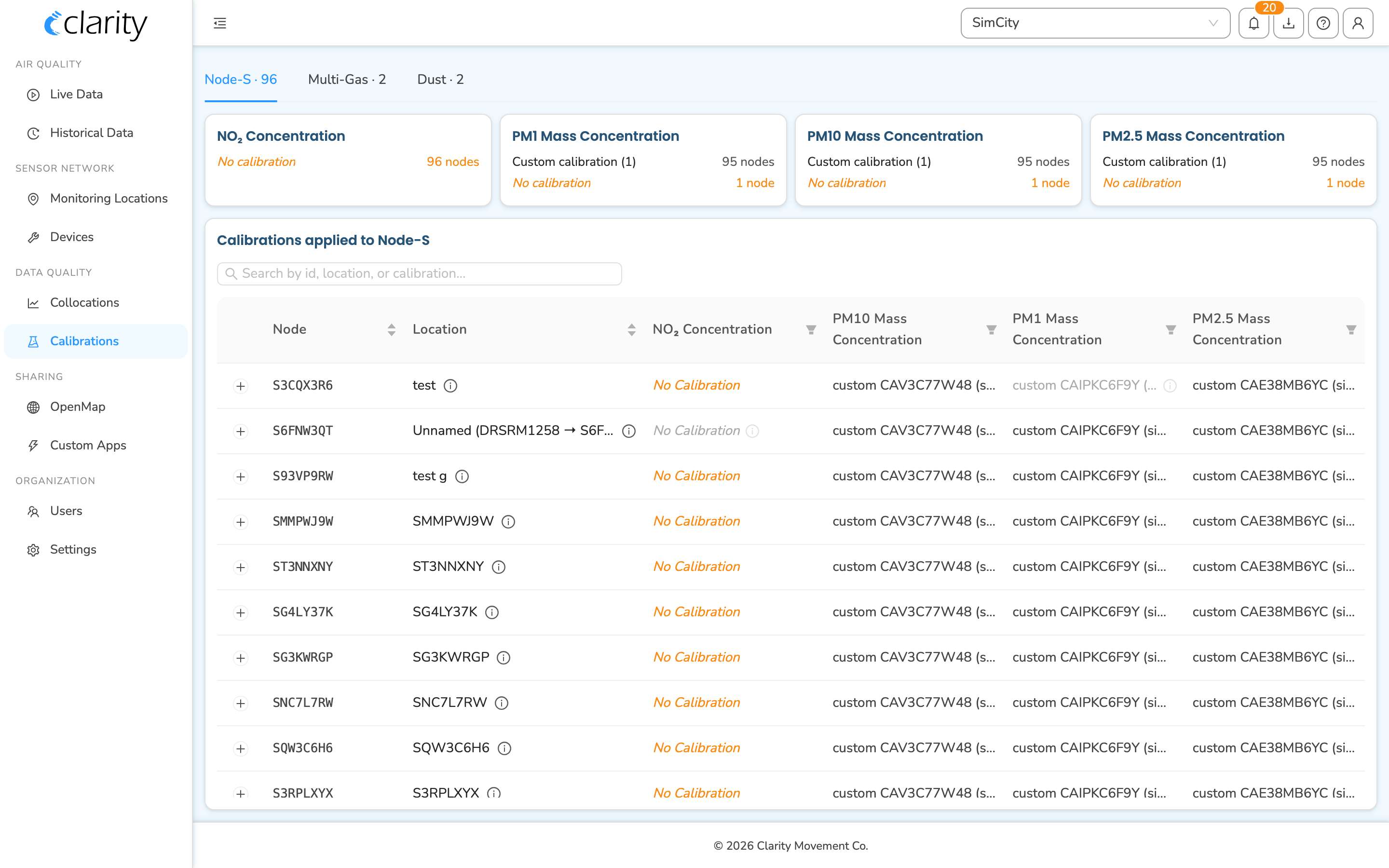The width and height of the screenshot is (1389, 868).
Task: Expand the S6FNW3QT row
Action: (x=241, y=431)
